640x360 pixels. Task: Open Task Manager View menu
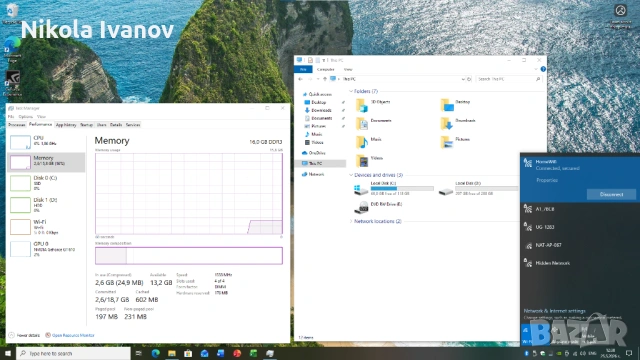[x=41, y=117]
